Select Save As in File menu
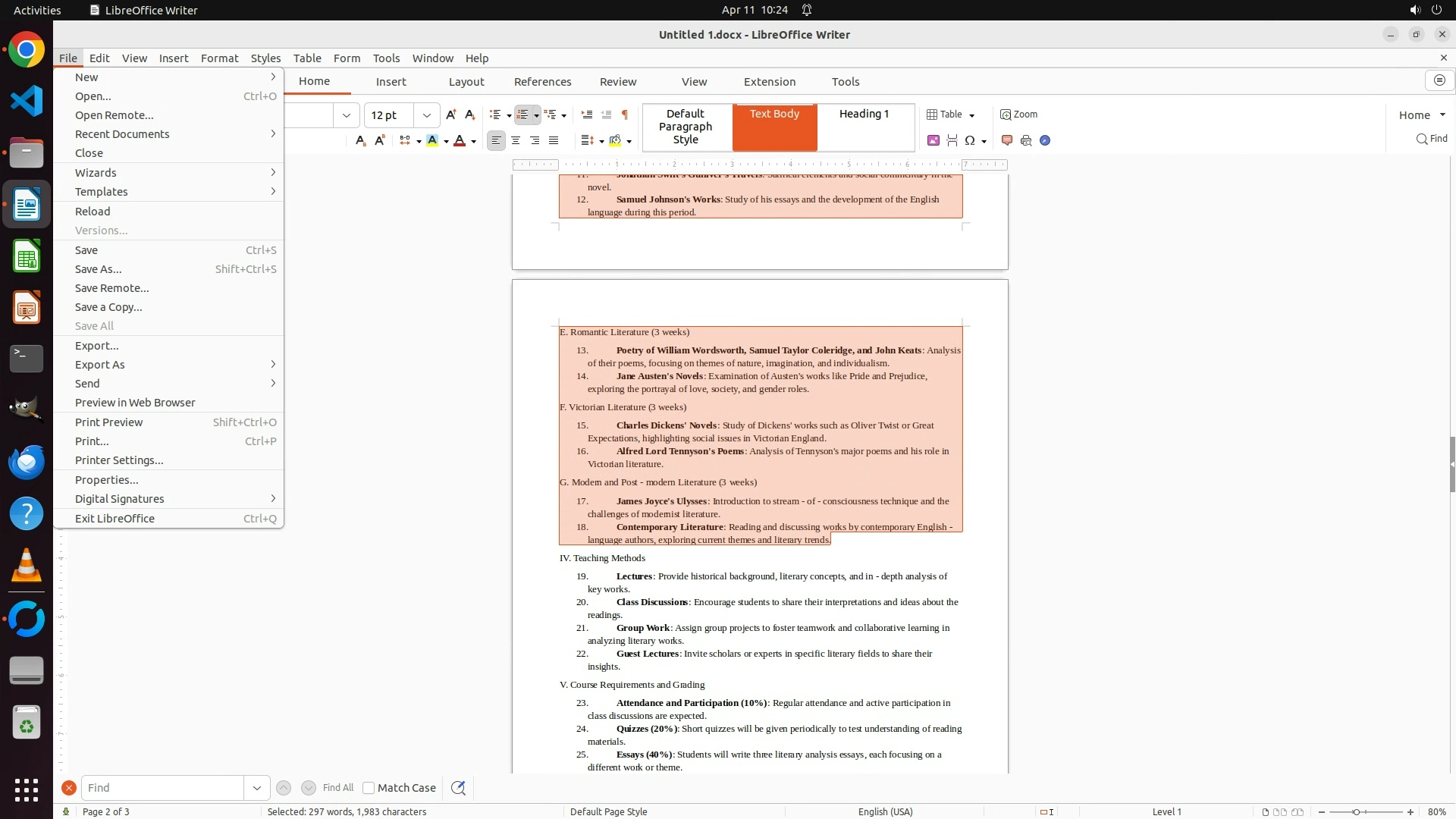The width and height of the screenshot is (1456, 819). 99,269
